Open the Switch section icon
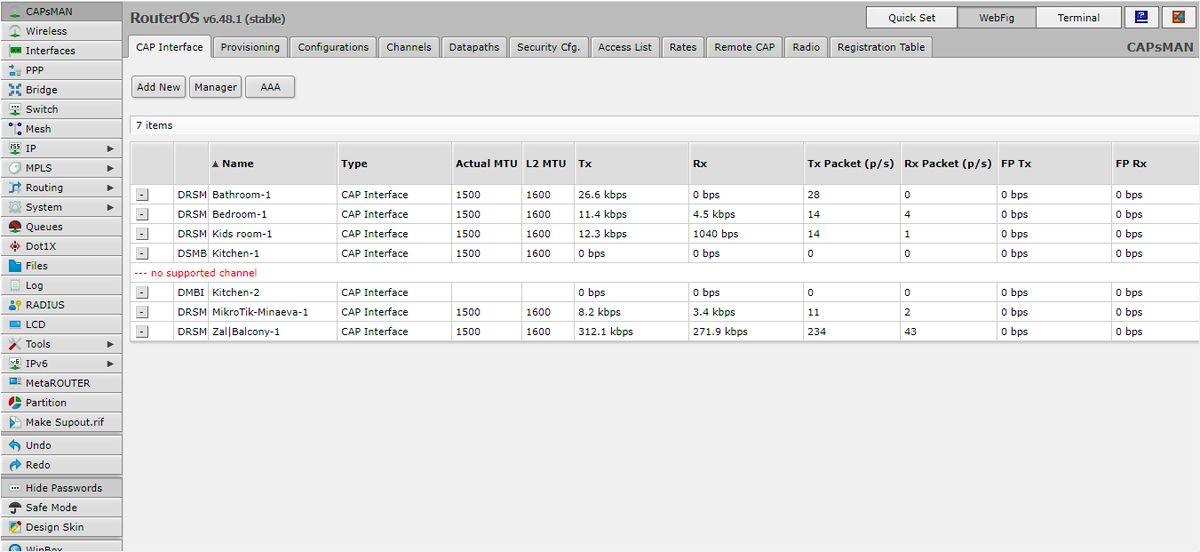1200x552 pixels. pos(15,109)
